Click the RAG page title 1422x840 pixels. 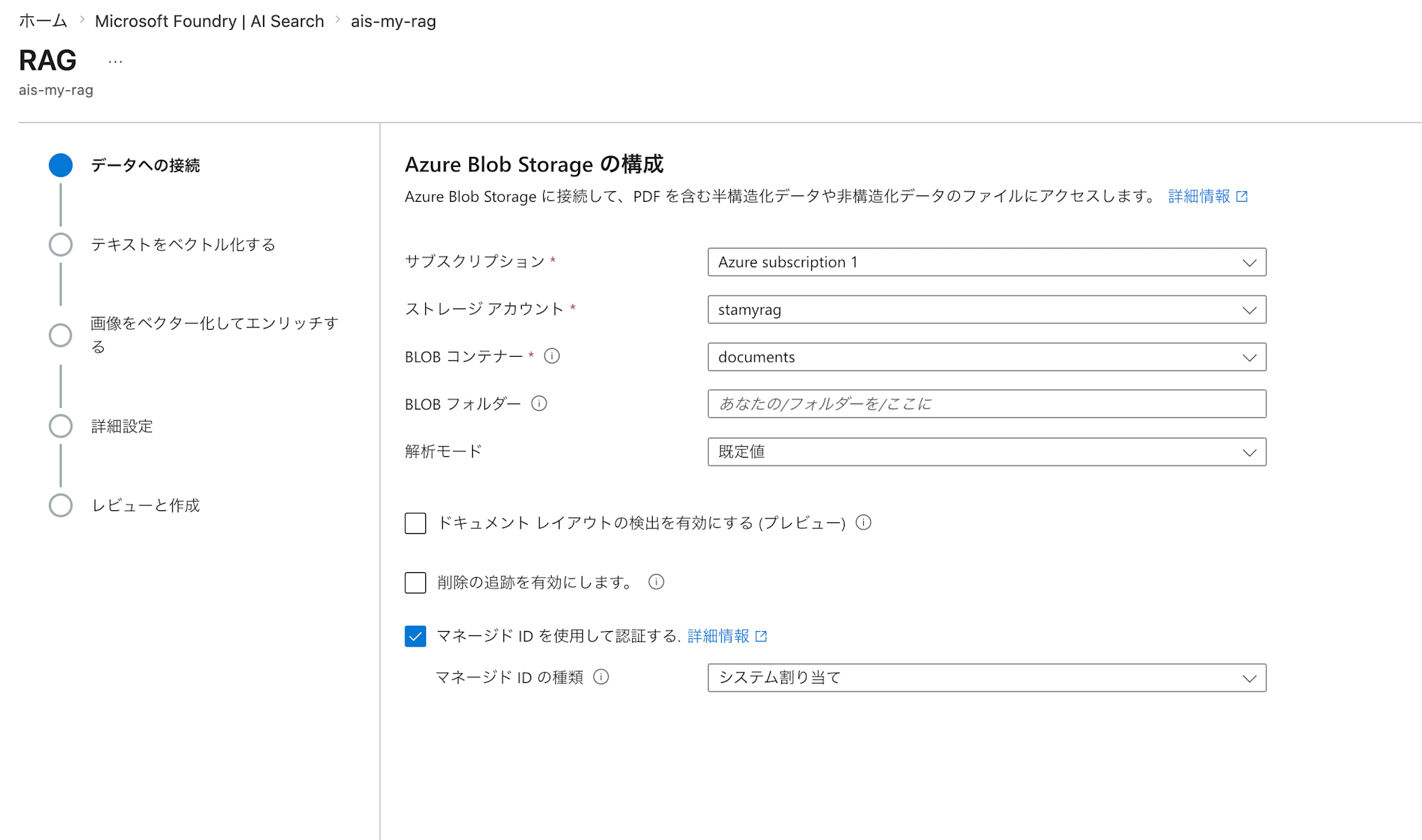click(x=48, y=60)
